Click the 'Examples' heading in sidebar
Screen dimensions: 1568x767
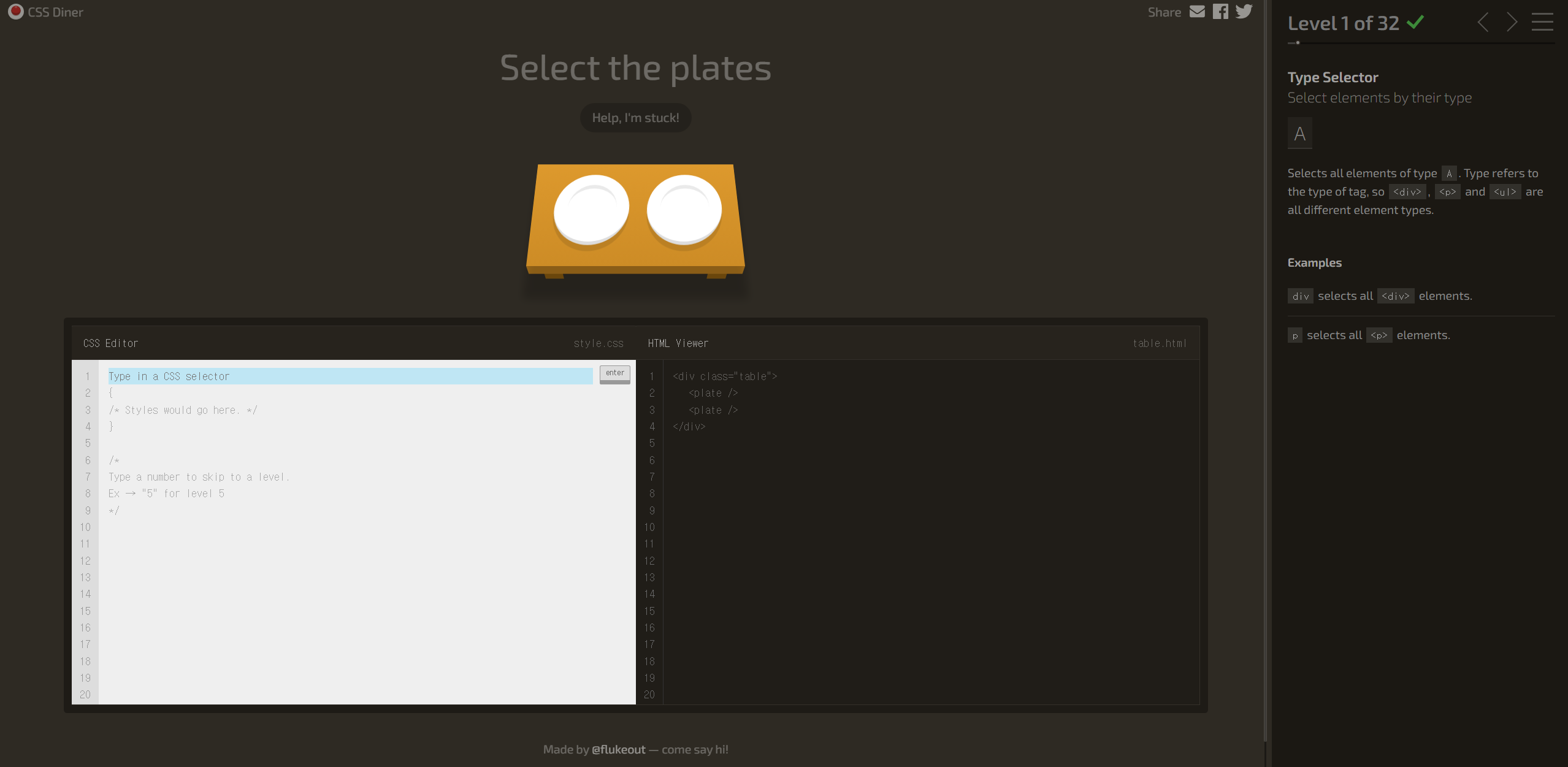click(x=1315, y=262)
